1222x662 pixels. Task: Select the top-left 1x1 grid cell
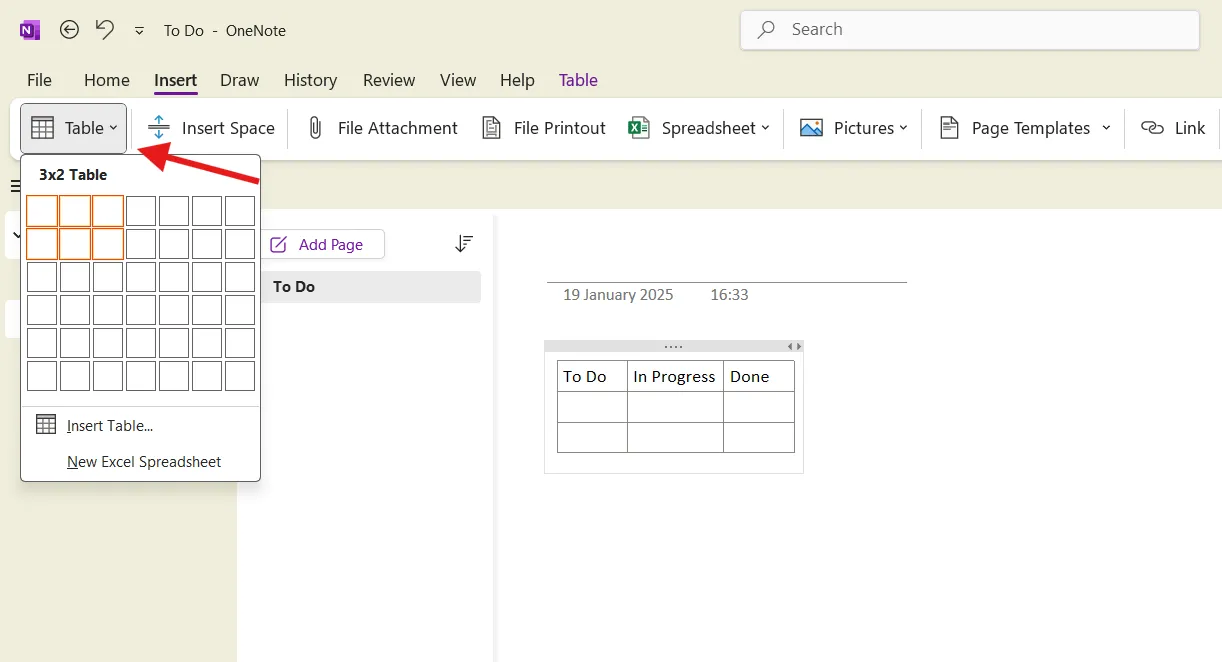click(42, 211)
